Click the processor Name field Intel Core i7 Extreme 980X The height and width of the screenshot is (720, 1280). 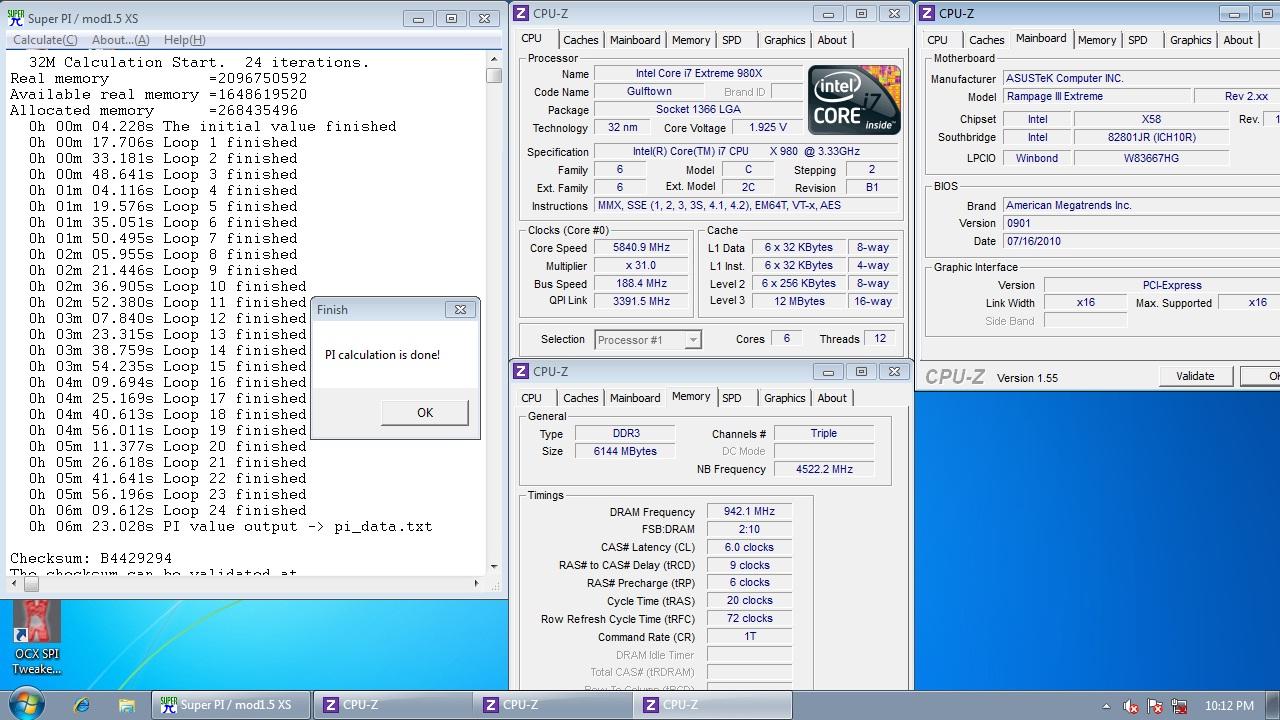(x=698, y=74)
